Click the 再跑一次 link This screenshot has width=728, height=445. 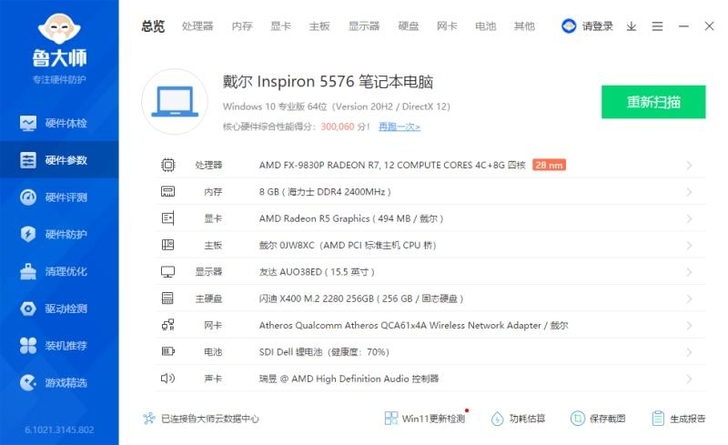399,126
